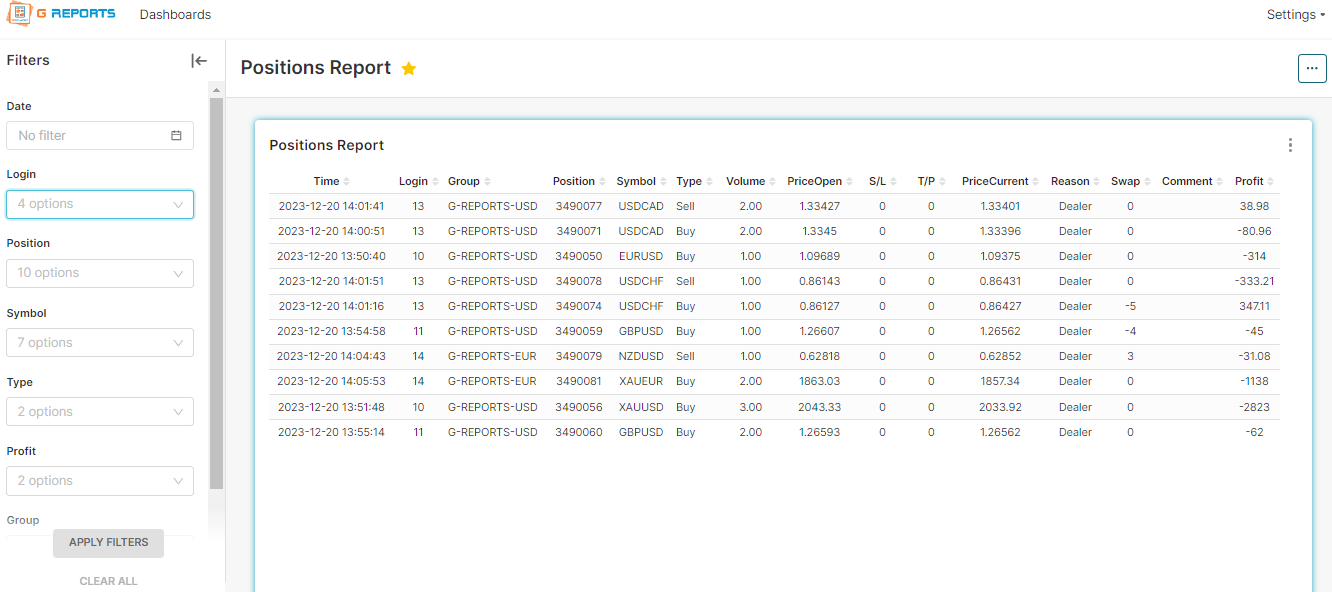Open the Dashboards menu item
The height and width of the screenshot is (592, 1332).
[x=175, y=15]
